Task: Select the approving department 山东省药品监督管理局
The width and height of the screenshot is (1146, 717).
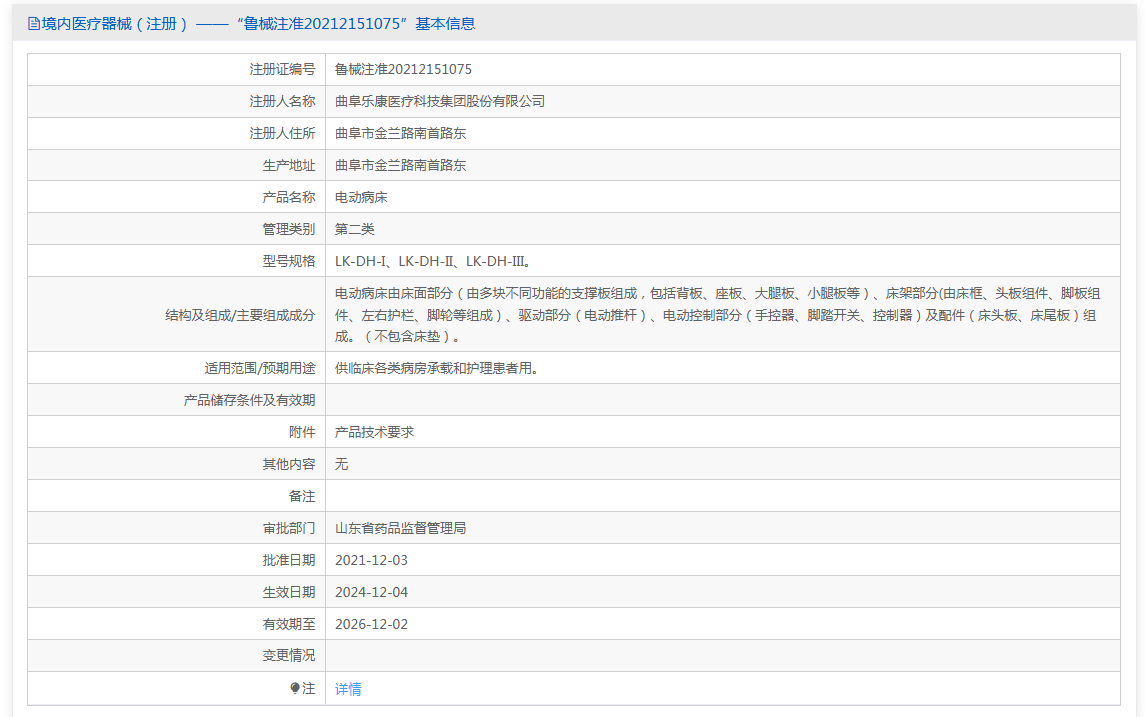Action: click(401, 528)
